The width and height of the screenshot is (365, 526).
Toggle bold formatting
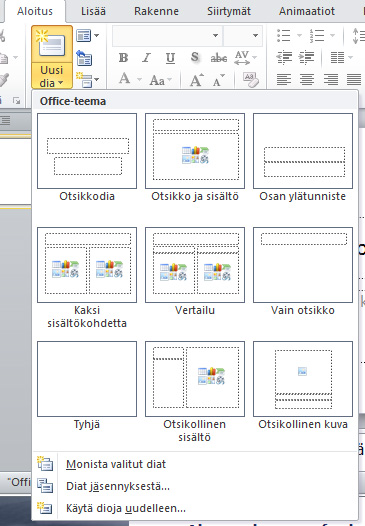[123, 58]
